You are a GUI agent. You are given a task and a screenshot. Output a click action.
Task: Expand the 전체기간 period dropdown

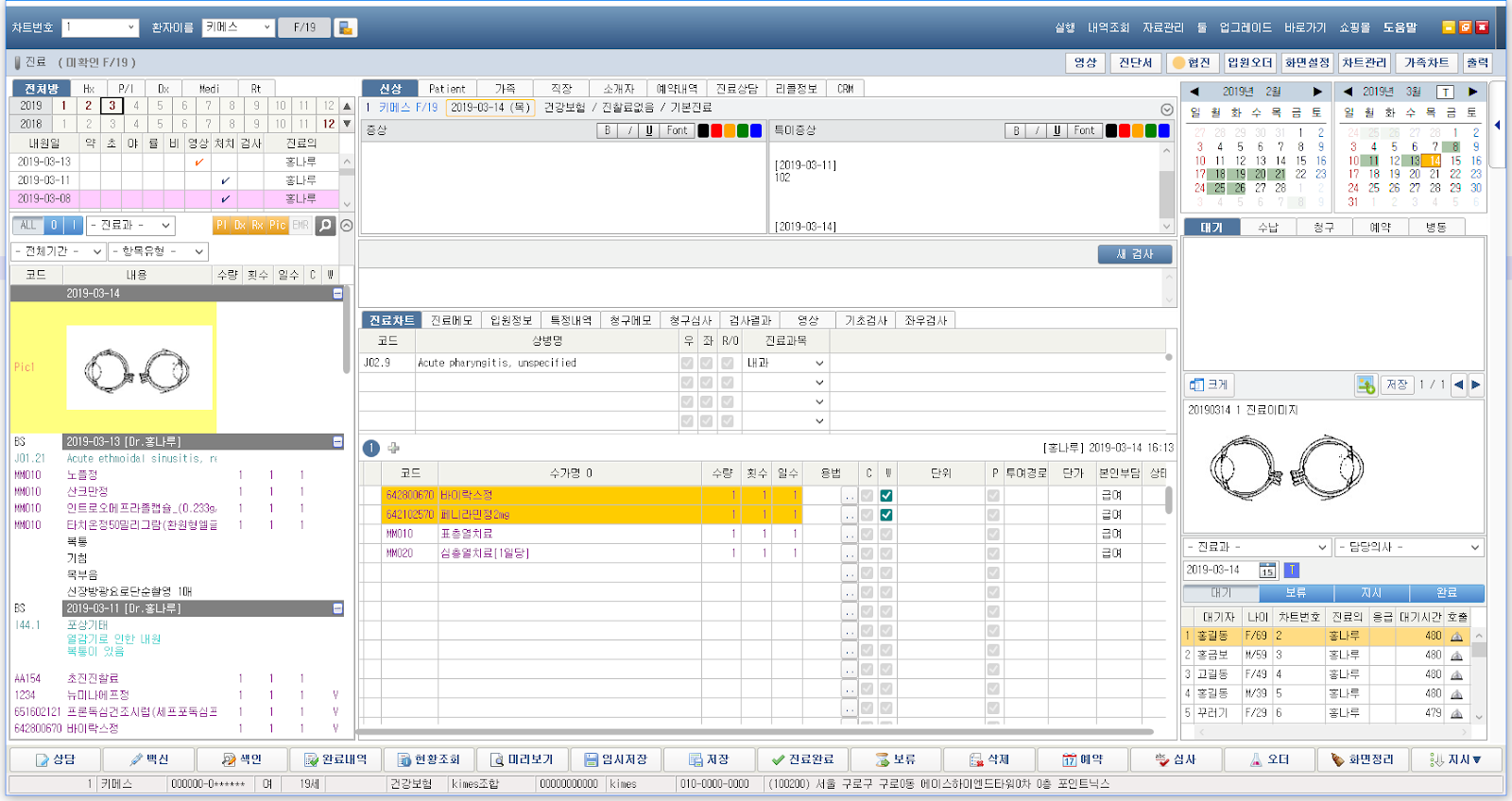[x=59, y=251]
